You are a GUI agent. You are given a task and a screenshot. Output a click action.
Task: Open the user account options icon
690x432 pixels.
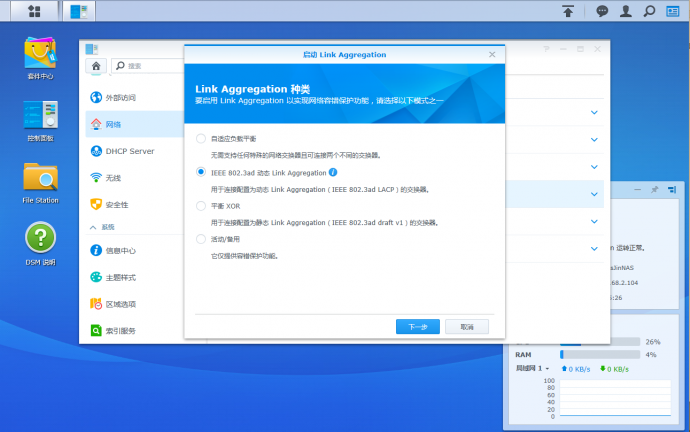[x=625, y=11]
